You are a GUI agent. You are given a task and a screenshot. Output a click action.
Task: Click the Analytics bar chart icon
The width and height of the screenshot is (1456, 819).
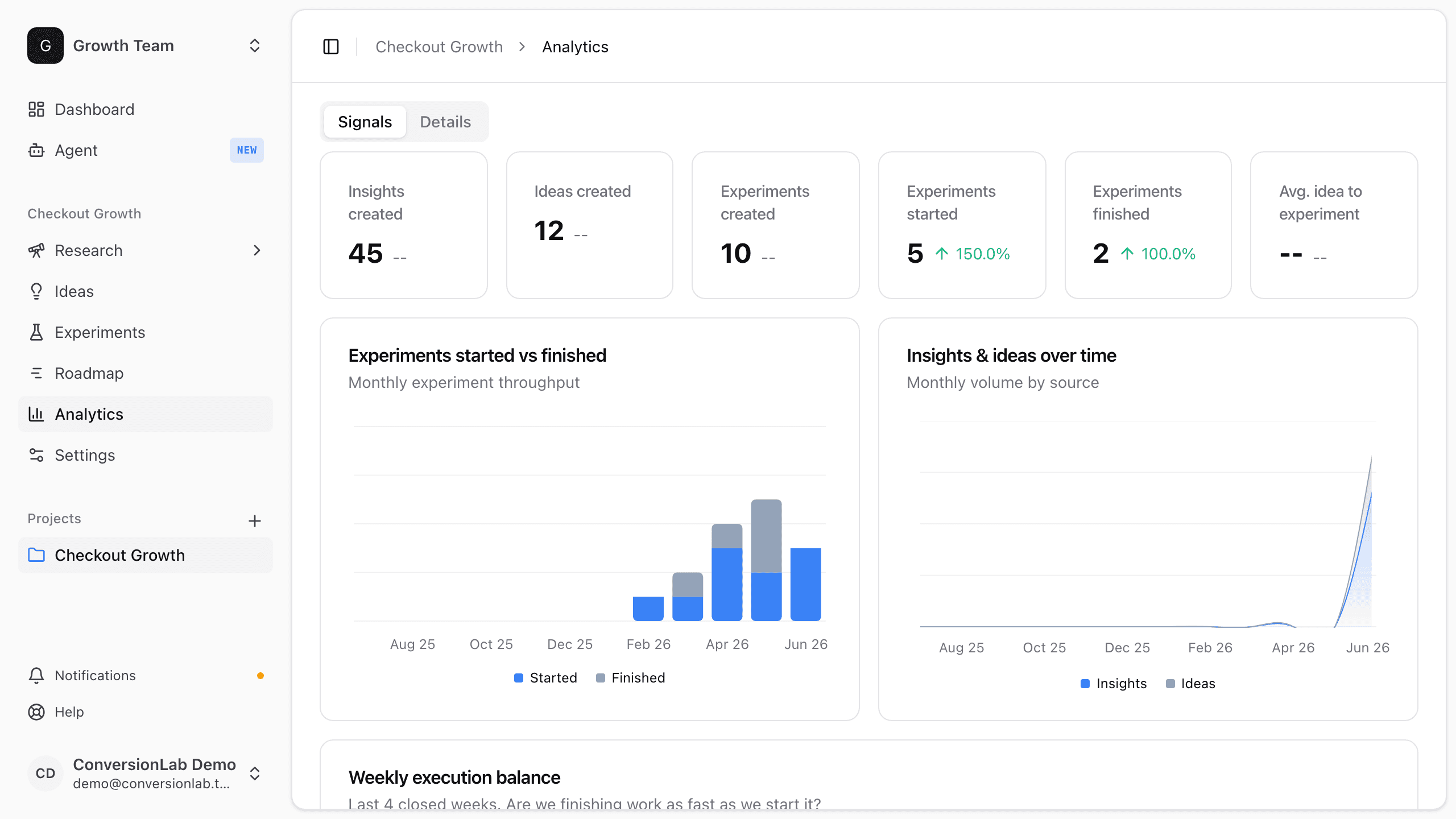click(36, 414)
